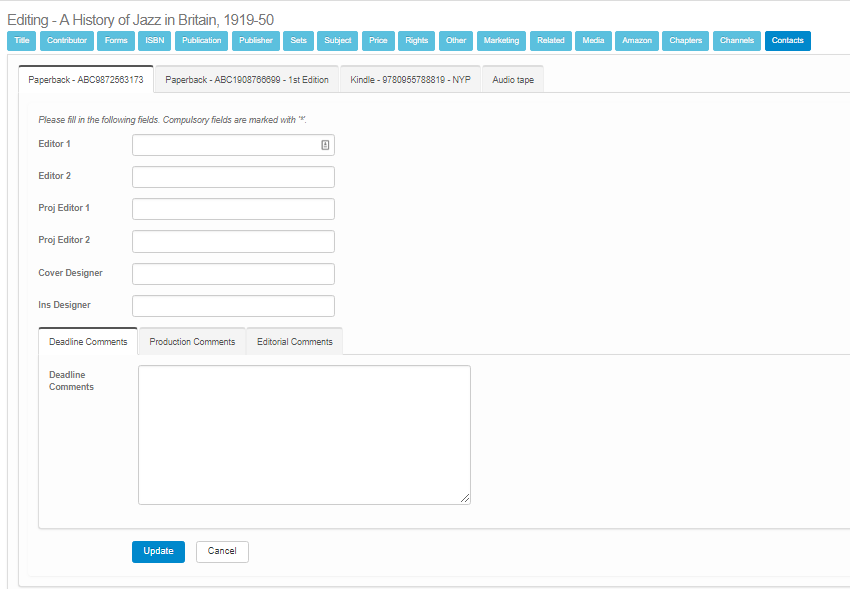Select the Ins Designer input field

point(233,306)
